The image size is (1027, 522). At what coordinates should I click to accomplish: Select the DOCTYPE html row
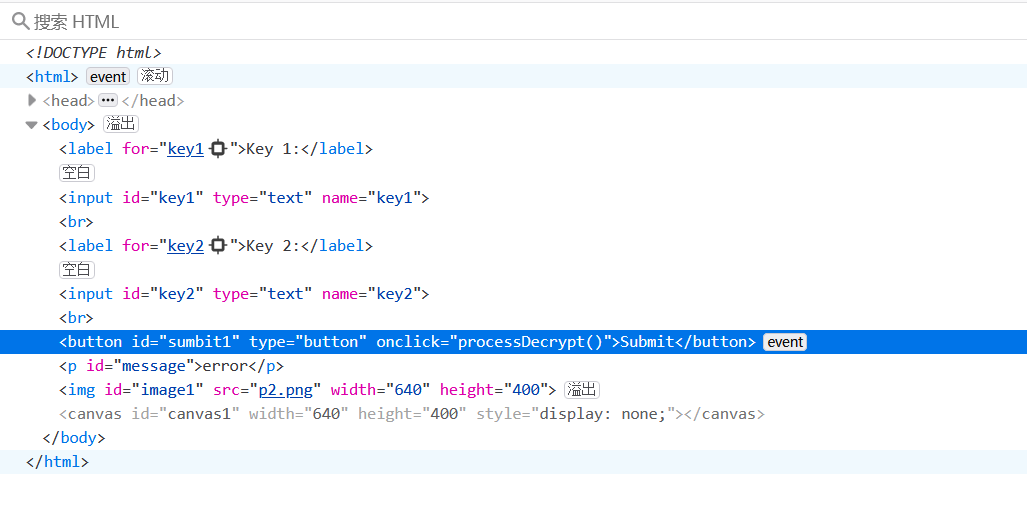[514, 52]
